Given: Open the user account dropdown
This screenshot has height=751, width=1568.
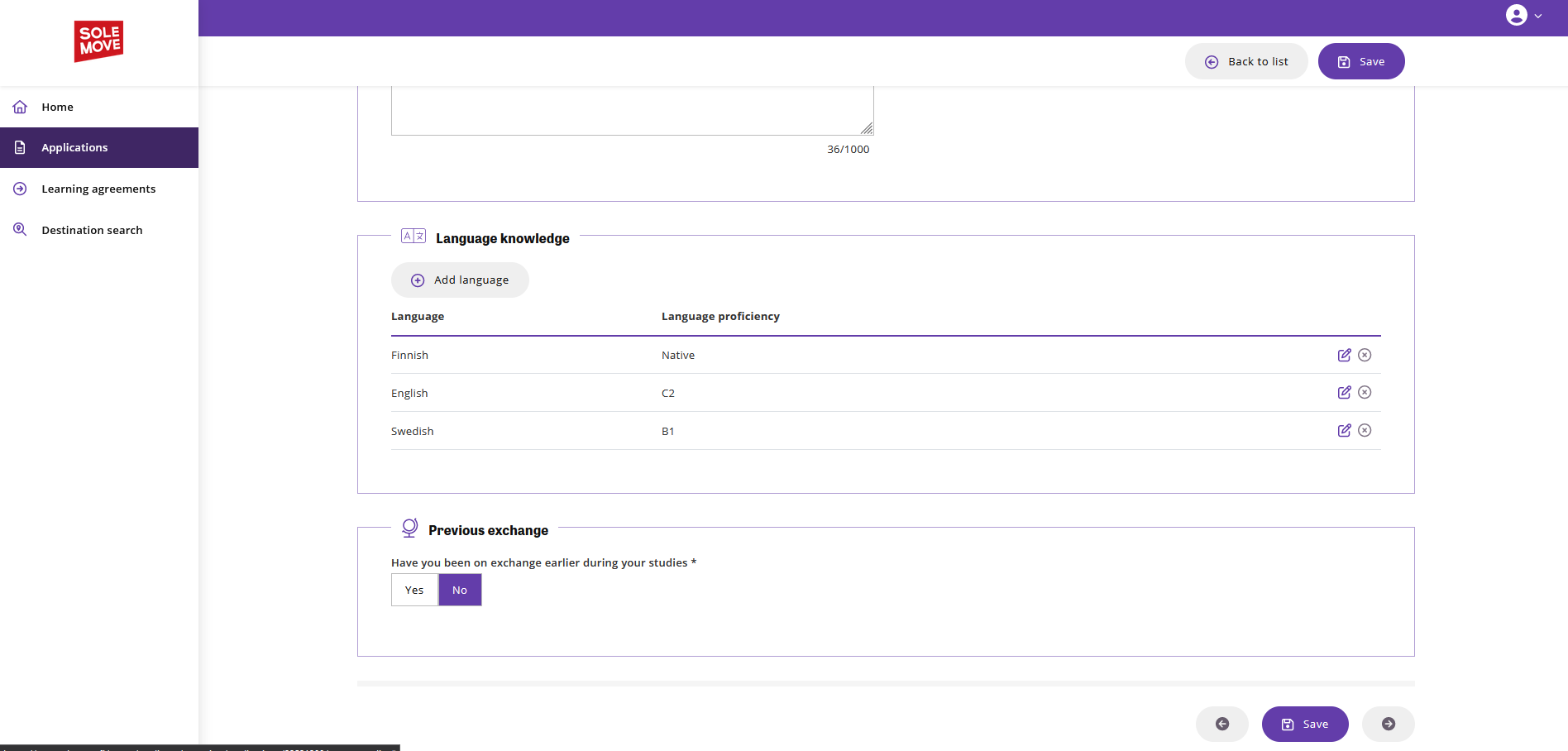Looking at the screenshot, I should pyautogui.click(x=1523, y=16).
